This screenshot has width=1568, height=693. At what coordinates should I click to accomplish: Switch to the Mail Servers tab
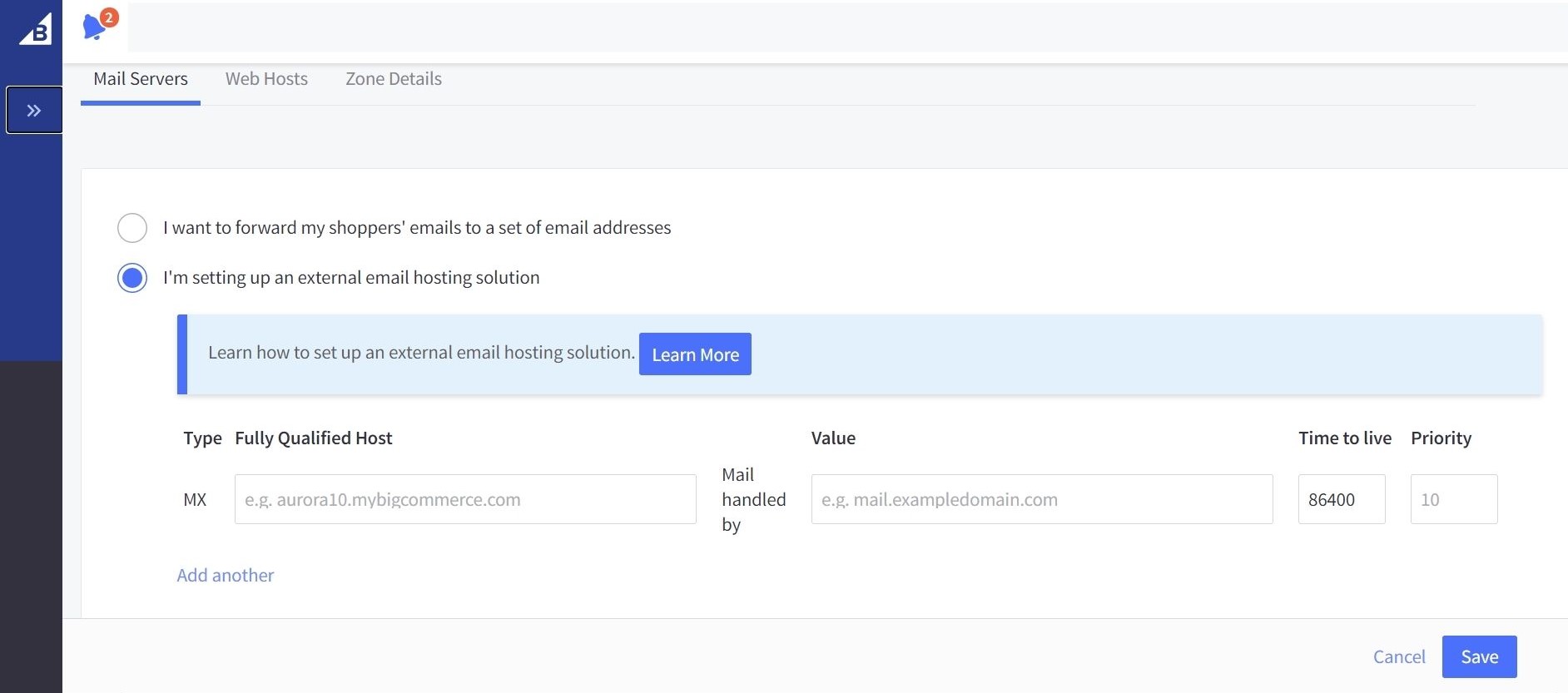tap(141, 79)
